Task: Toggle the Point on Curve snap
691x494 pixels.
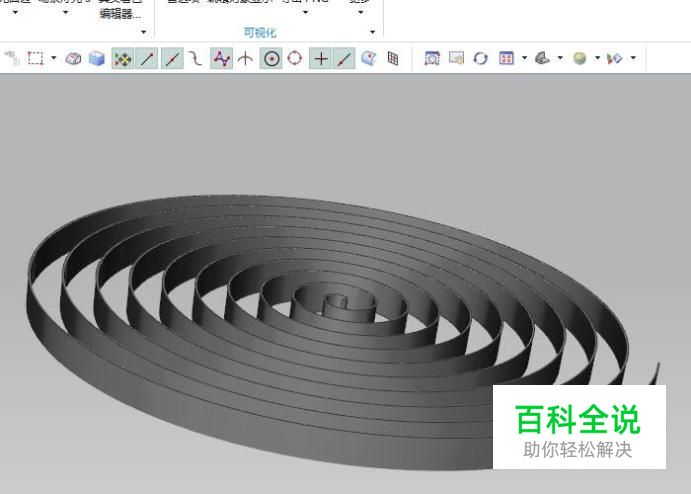Action: click(345, 59)
